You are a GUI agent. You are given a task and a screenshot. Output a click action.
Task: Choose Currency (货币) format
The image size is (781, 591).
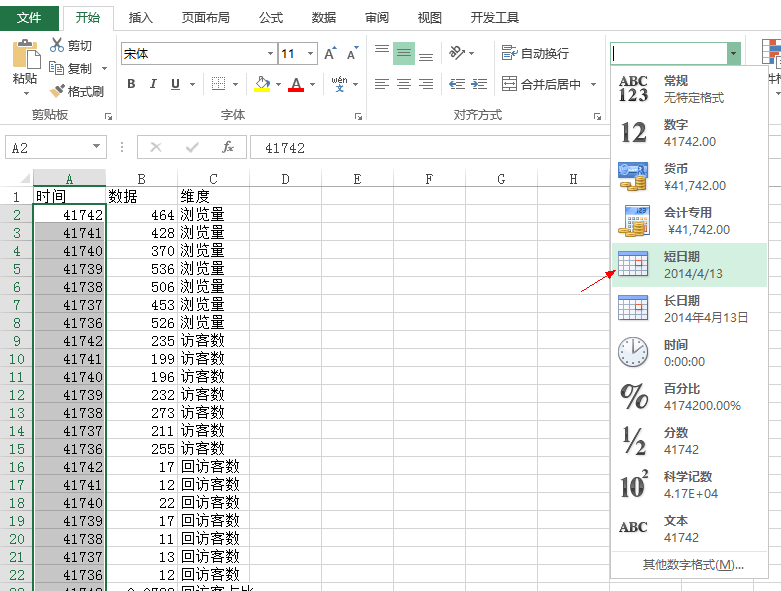pyautogui.click(x=689, y=177)
